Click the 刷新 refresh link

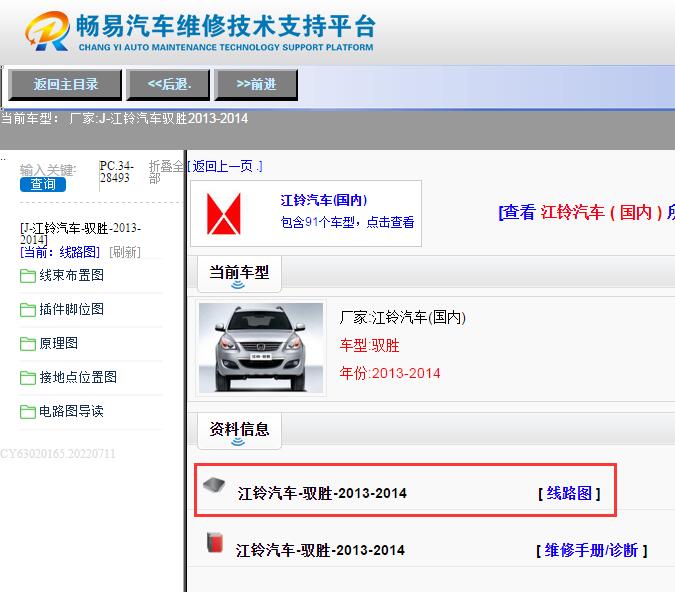coord(125,252)
